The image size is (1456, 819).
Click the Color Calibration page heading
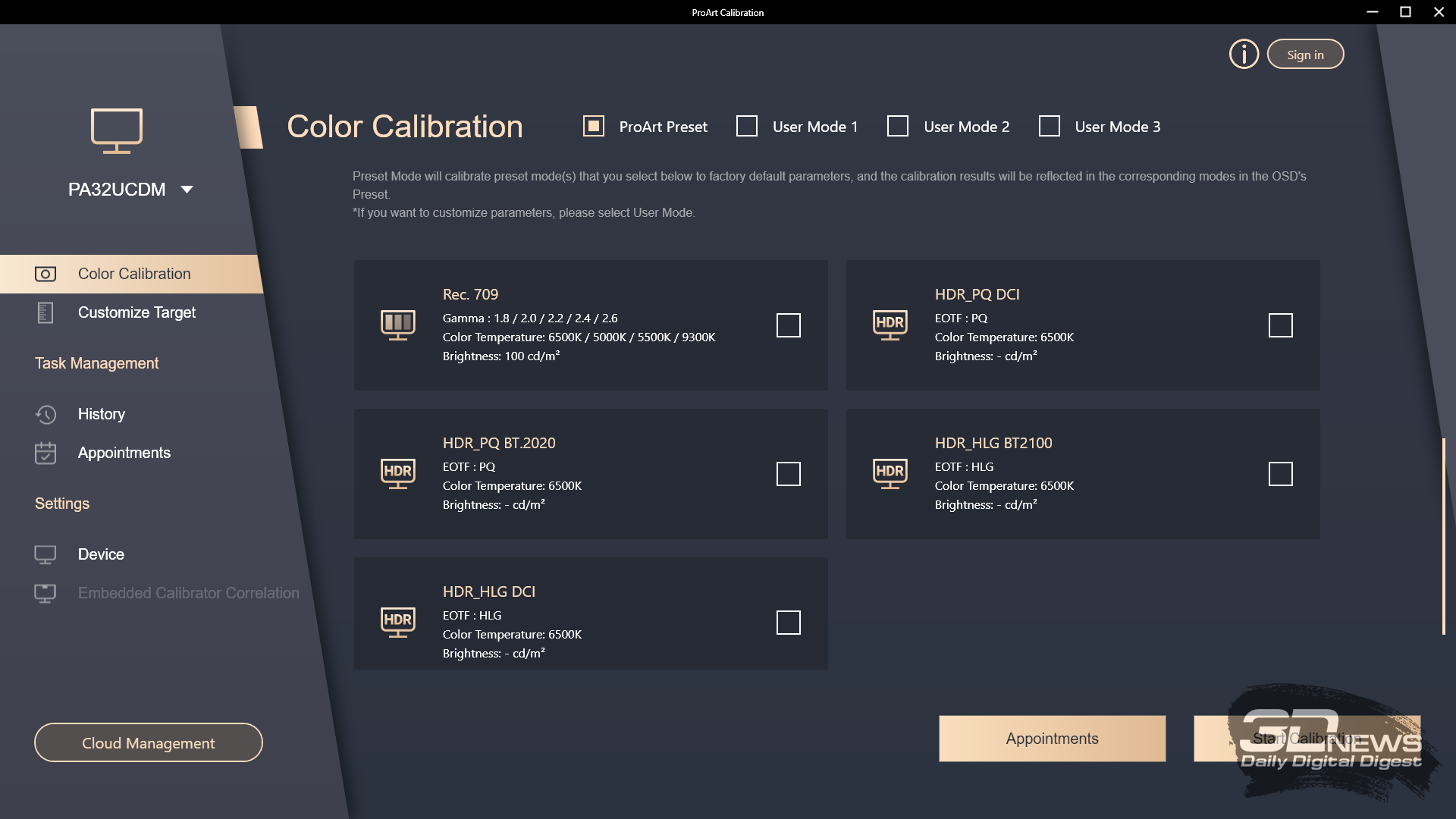405,127
